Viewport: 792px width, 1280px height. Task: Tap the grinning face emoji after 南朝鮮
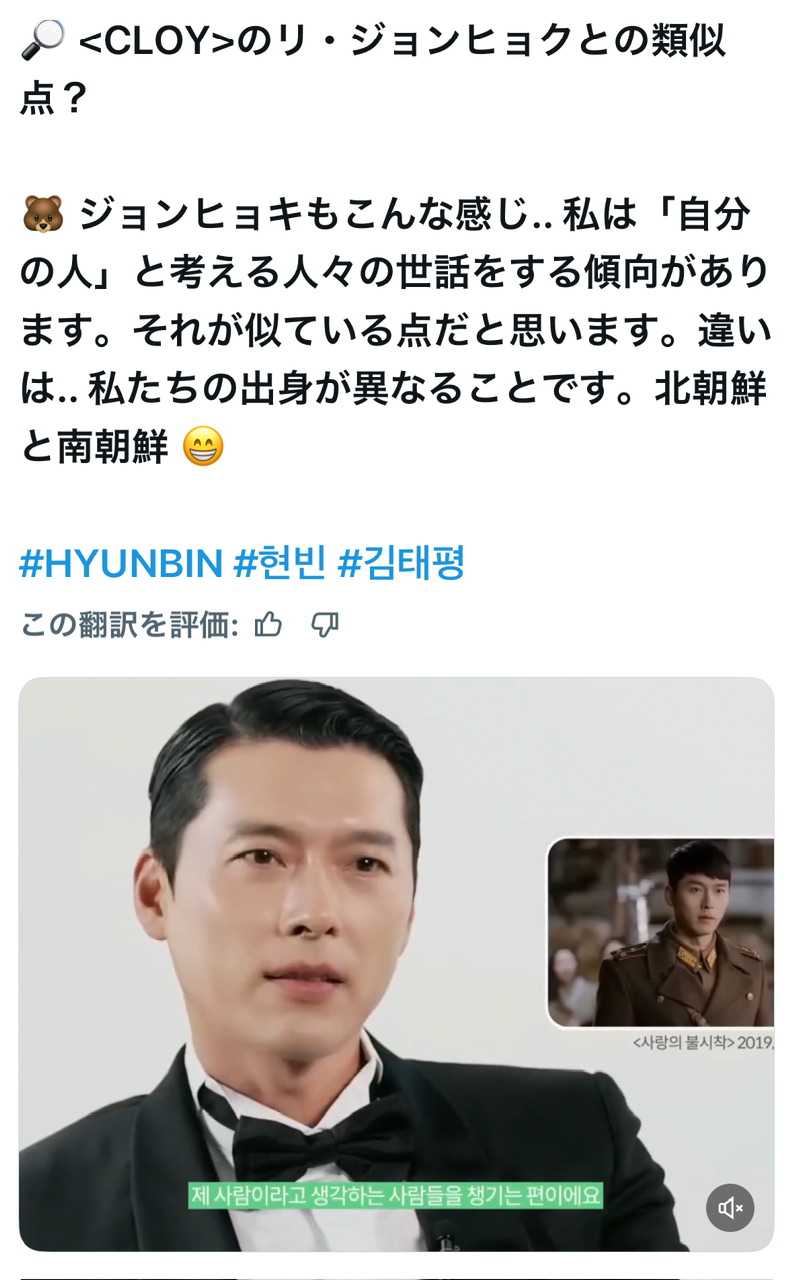[204, 449]
